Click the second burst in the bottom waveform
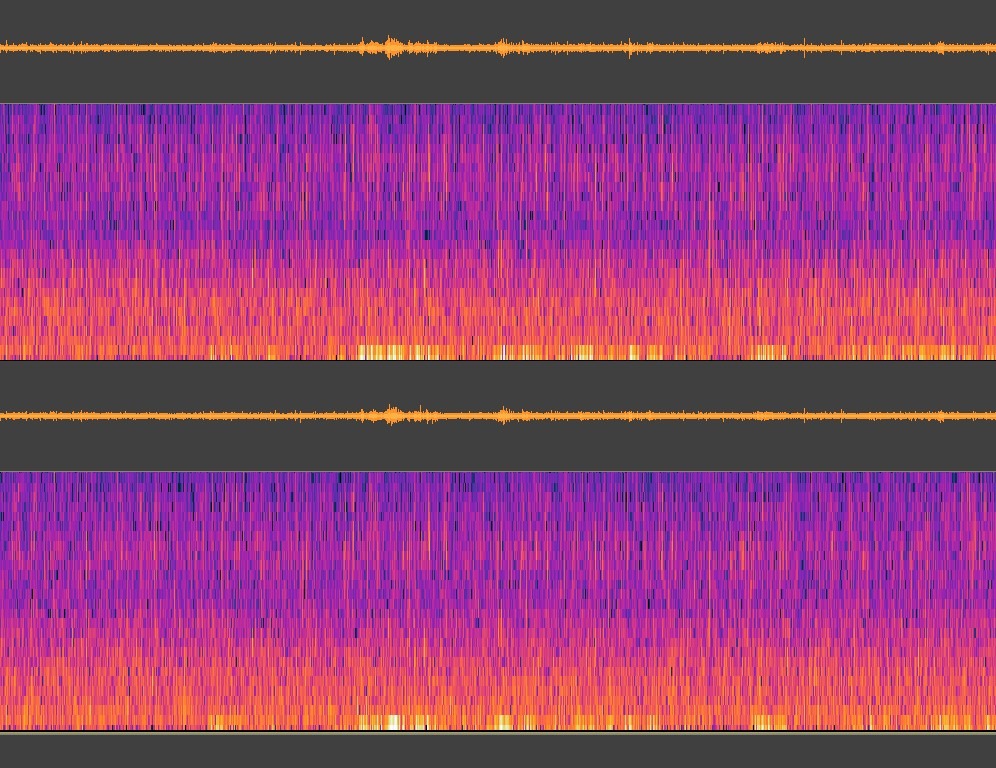The height and width of the screenshot is (768, 996). click(x=503, y=415)
